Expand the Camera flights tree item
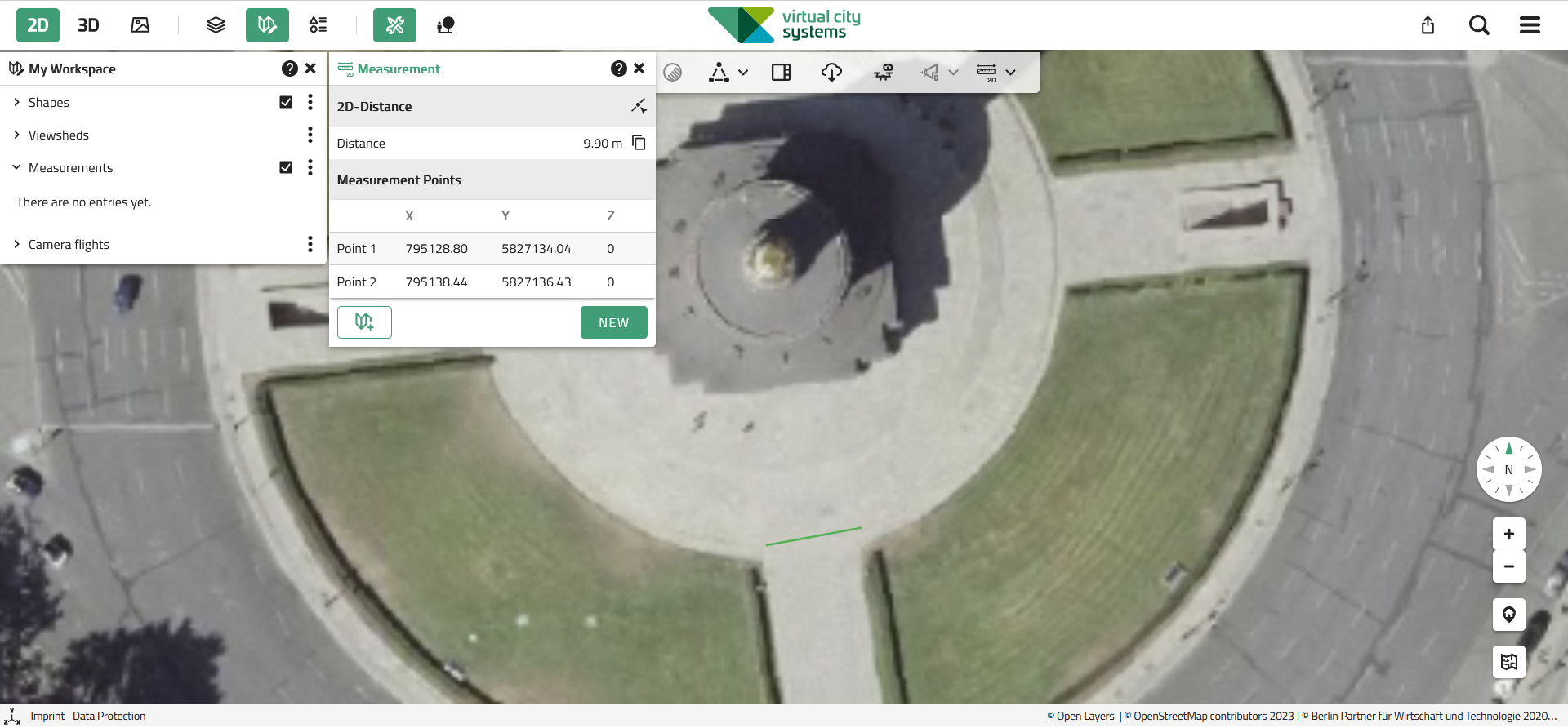1568x728 pixels. [x=16, y=244]
